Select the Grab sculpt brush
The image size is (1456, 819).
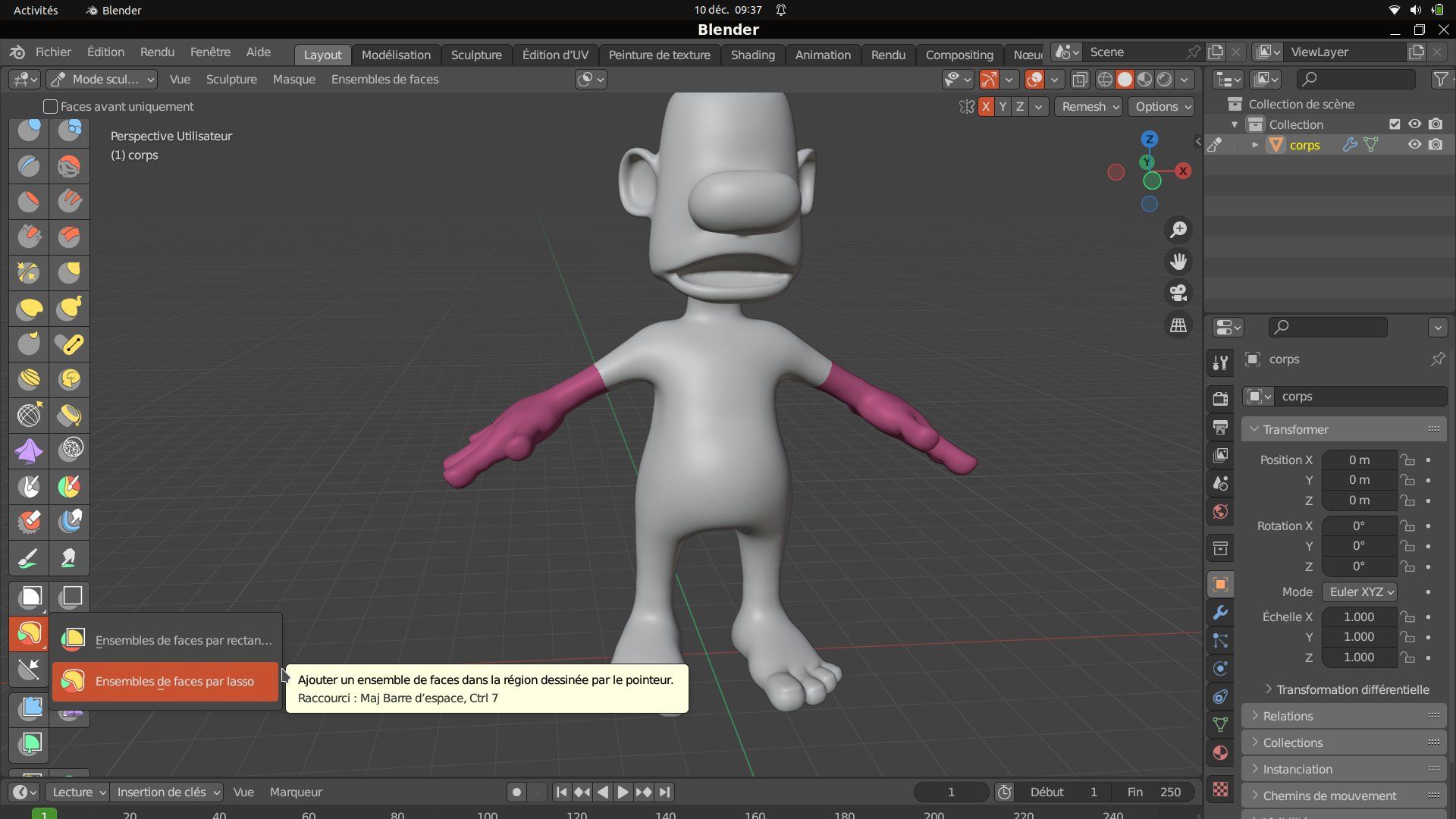pyautogui.click(x=70, y=273)
